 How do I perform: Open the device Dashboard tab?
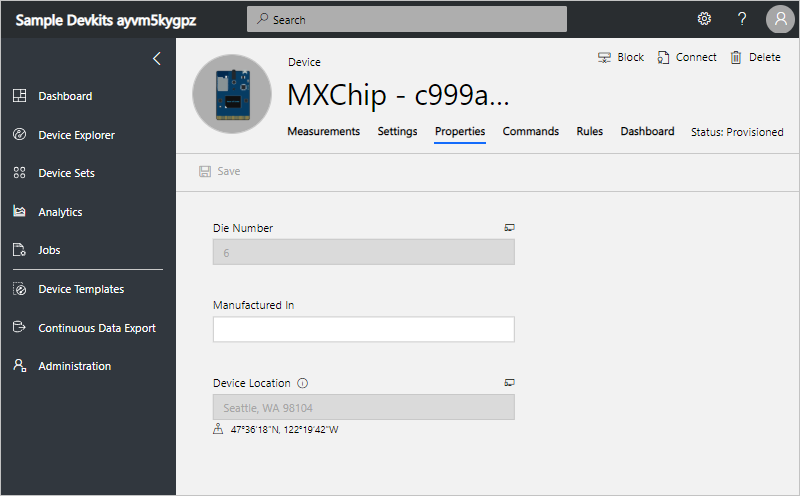click(647, 131)
